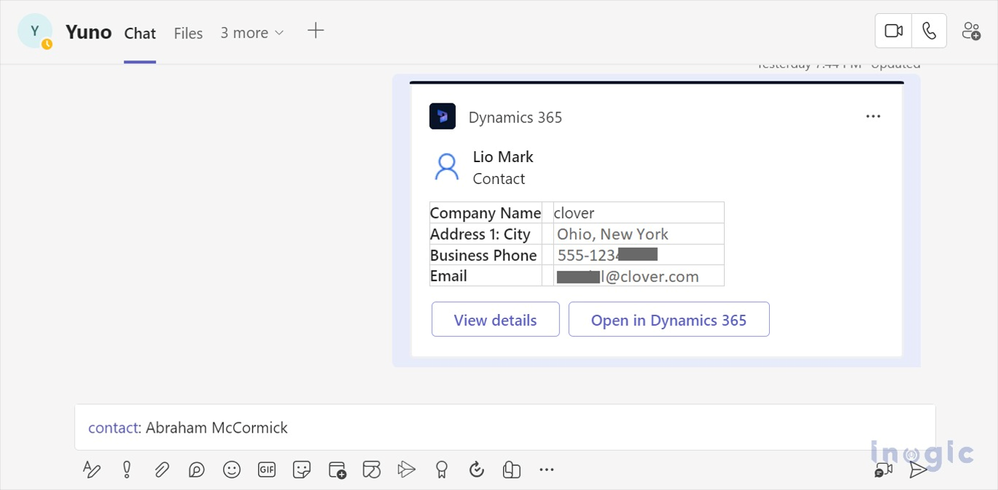998x490 pixels.
Task: Click the 'clover' company value
Action: 573,213
